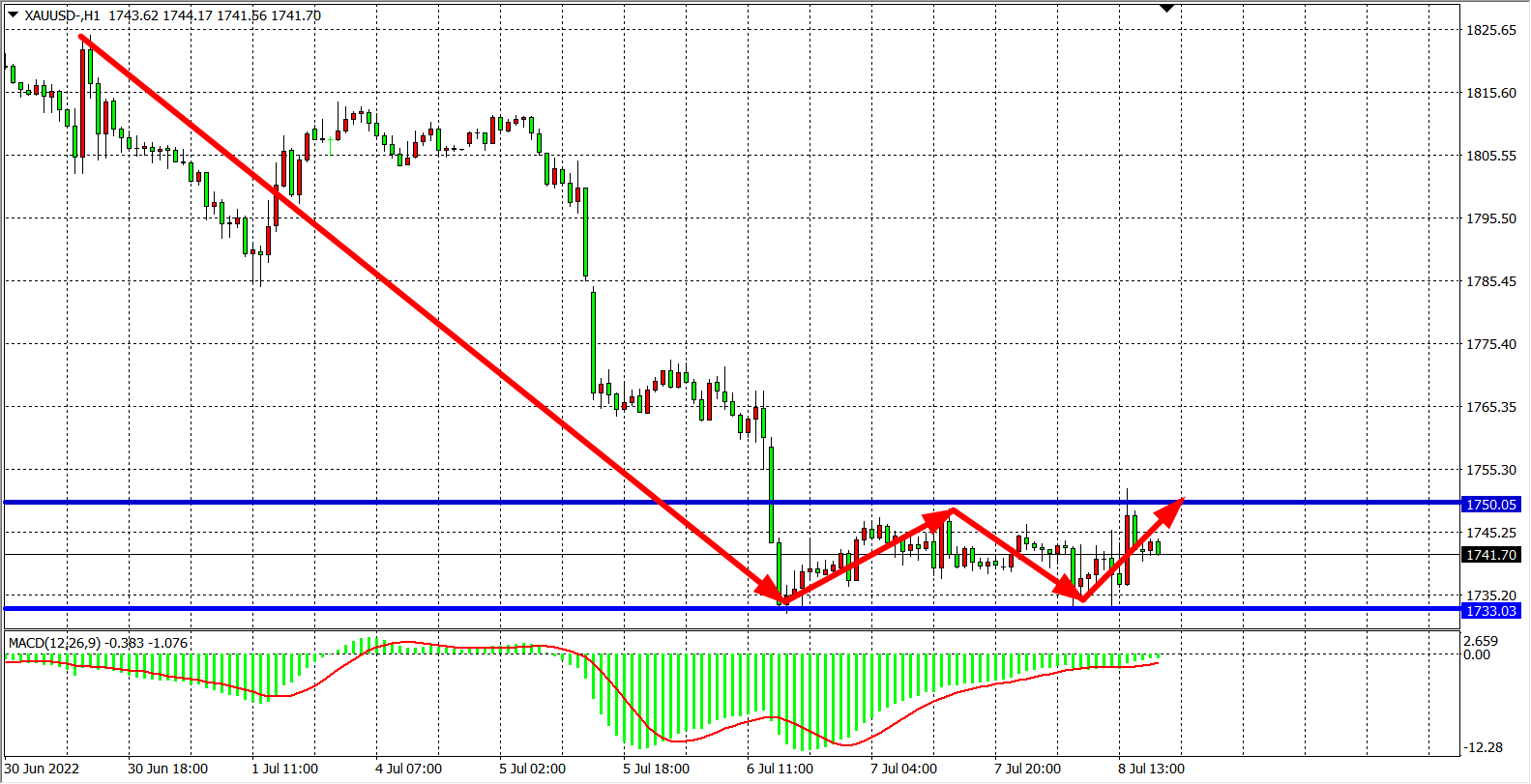1531x784 pixels.
Task: Click the 1785.45 price axis label
Action: (x=1491, y=281)
